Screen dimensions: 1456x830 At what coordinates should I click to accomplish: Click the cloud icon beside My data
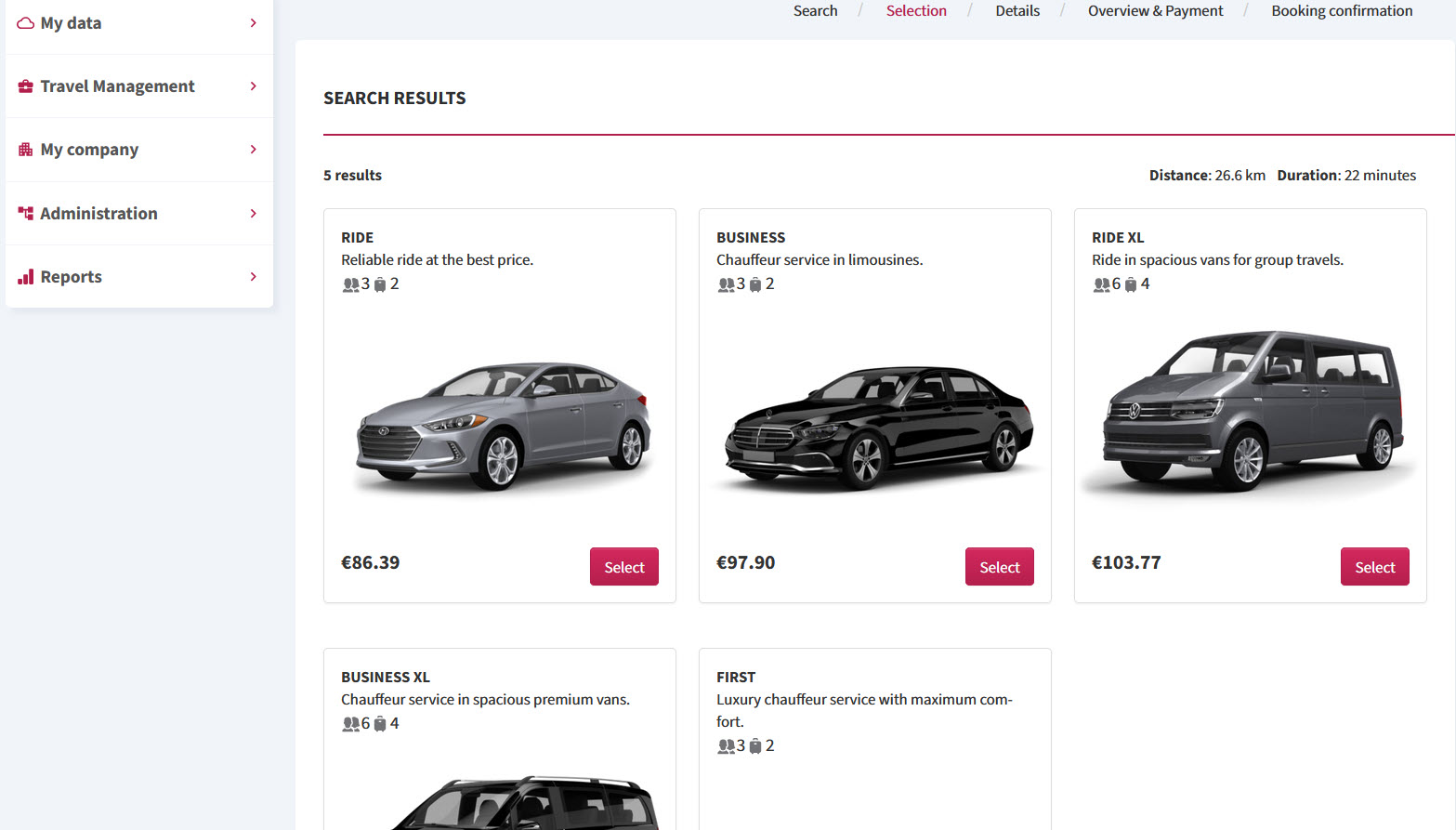26,23
